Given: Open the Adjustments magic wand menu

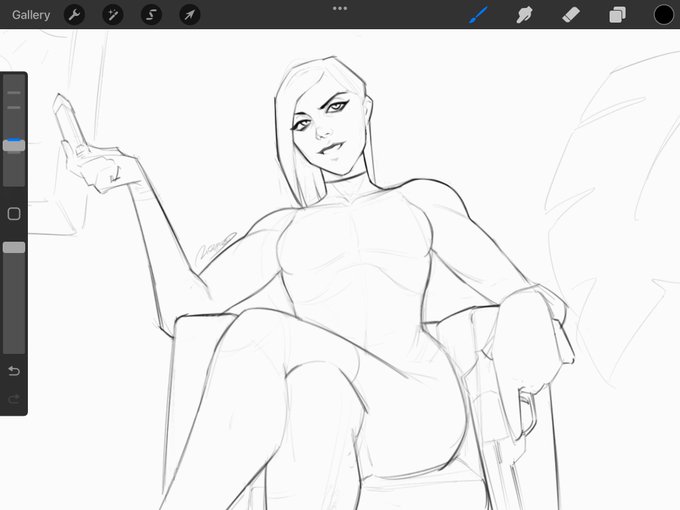Looking at the screenshot, I should coord(113,15).
